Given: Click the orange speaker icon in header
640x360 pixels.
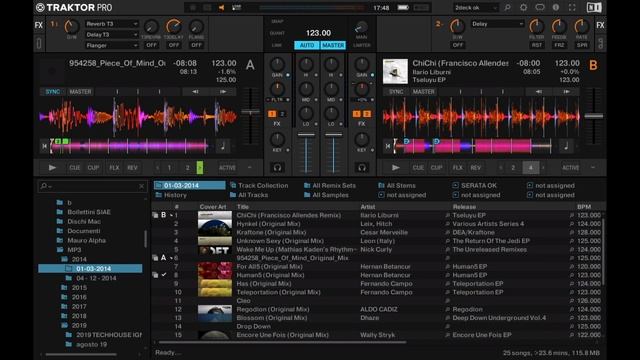Looking at the screenshot, I should 222,7.
